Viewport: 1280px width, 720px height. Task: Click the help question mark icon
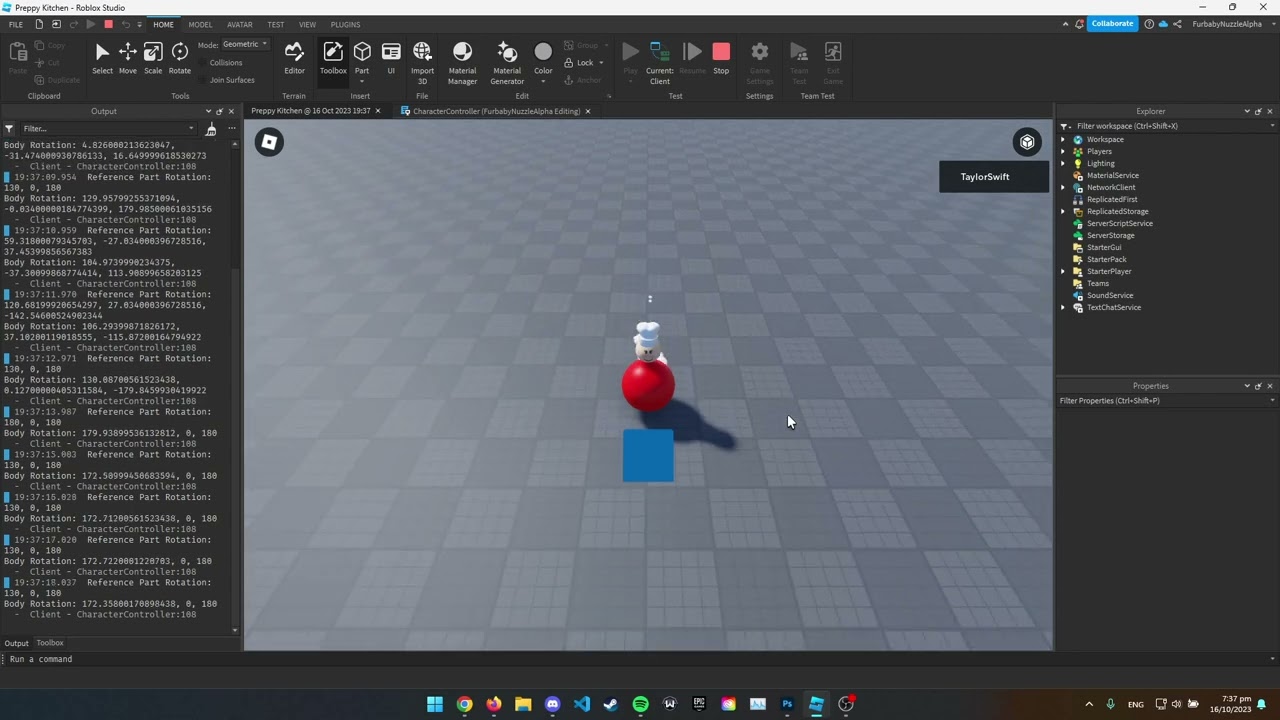1149,24
